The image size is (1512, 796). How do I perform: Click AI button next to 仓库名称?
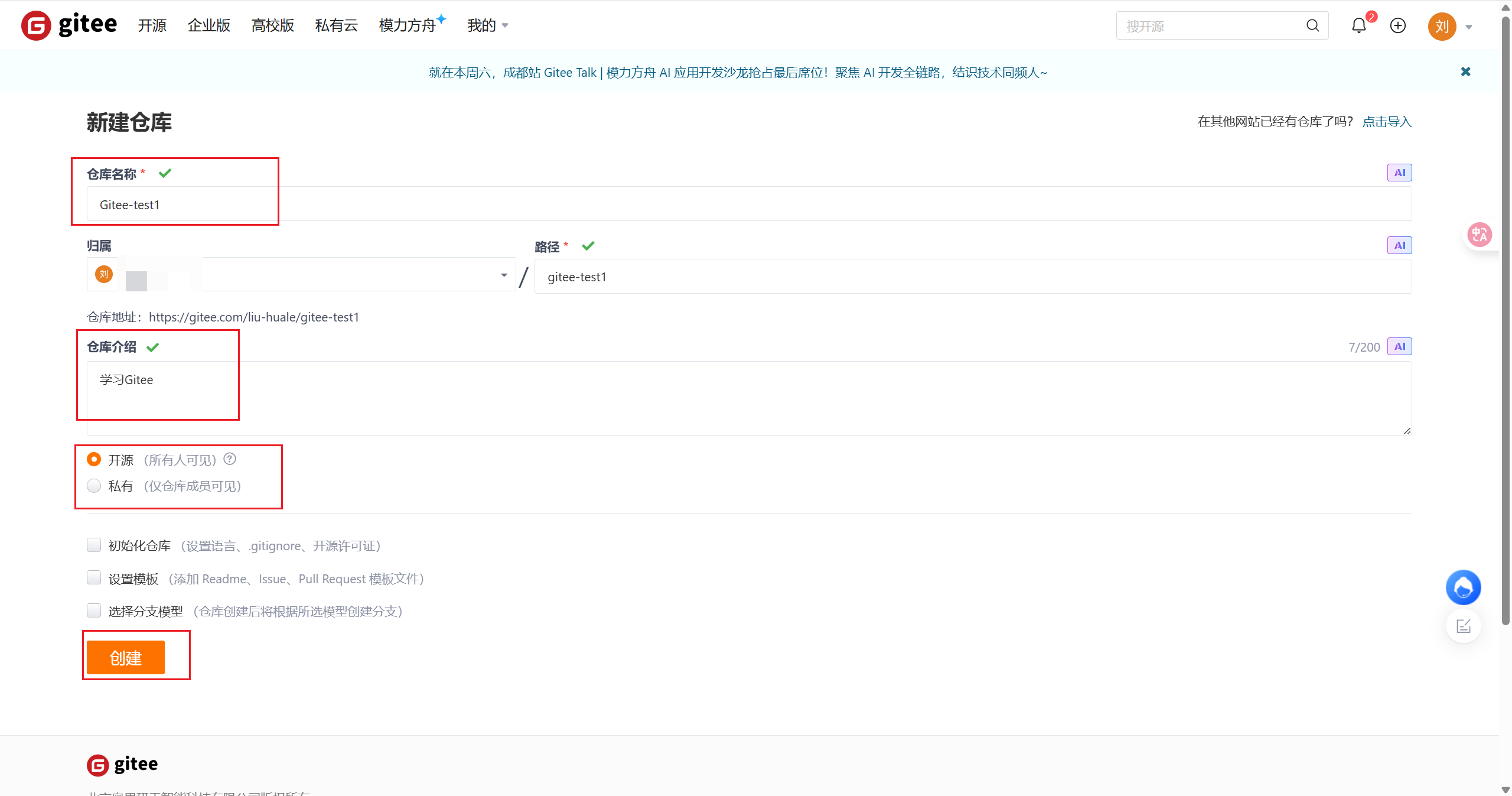point(1400,173)
